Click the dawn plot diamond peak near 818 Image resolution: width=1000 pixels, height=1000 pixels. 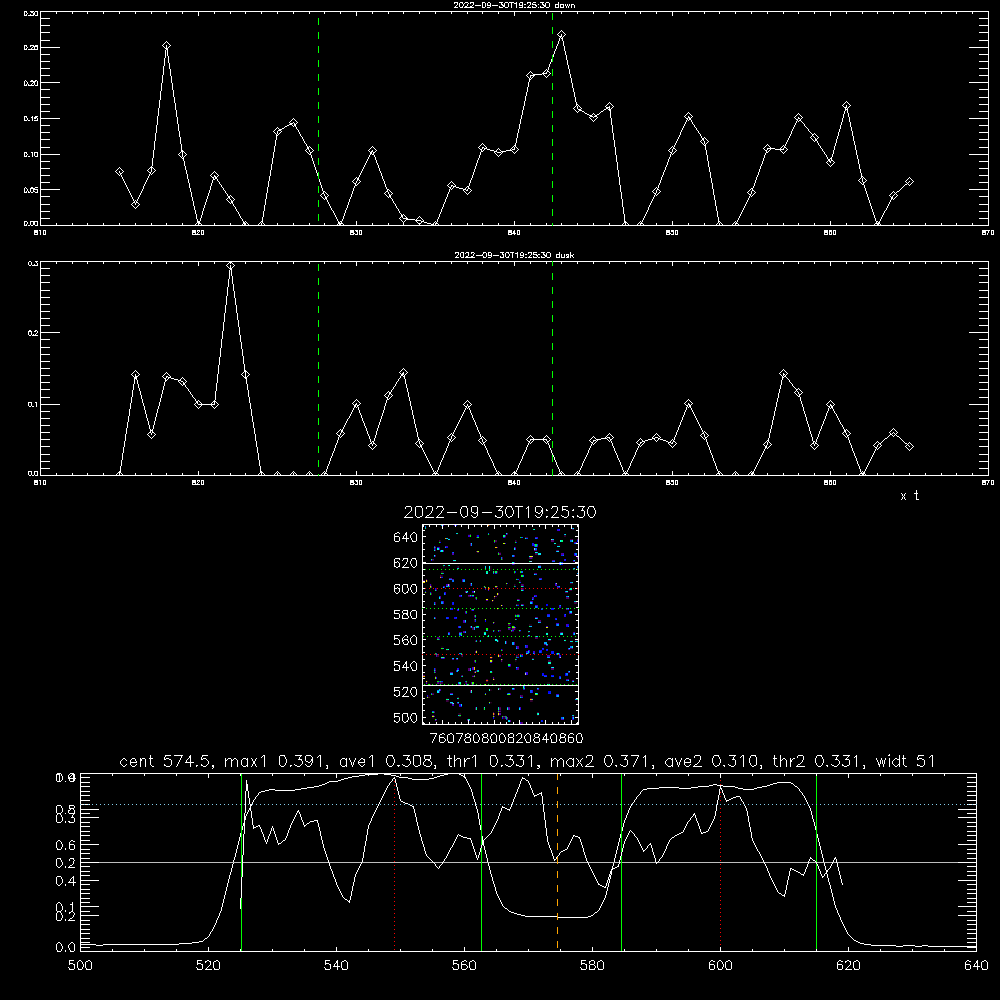point(166,45)
